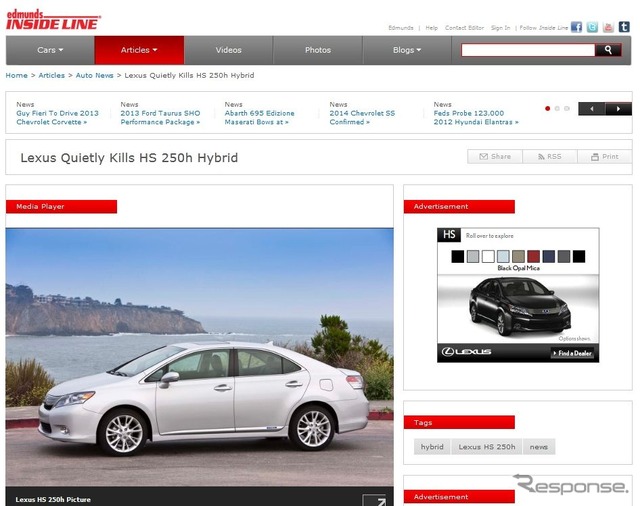Open Feds Probe Hyundai Elantras story
The width and height of the screenshot is (640, 506).
point(476,118)
